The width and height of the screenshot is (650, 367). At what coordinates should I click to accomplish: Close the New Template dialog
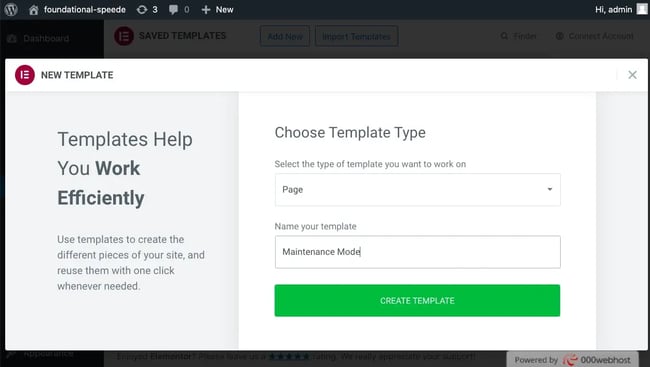pyautogui.click(x=632, y=75)
